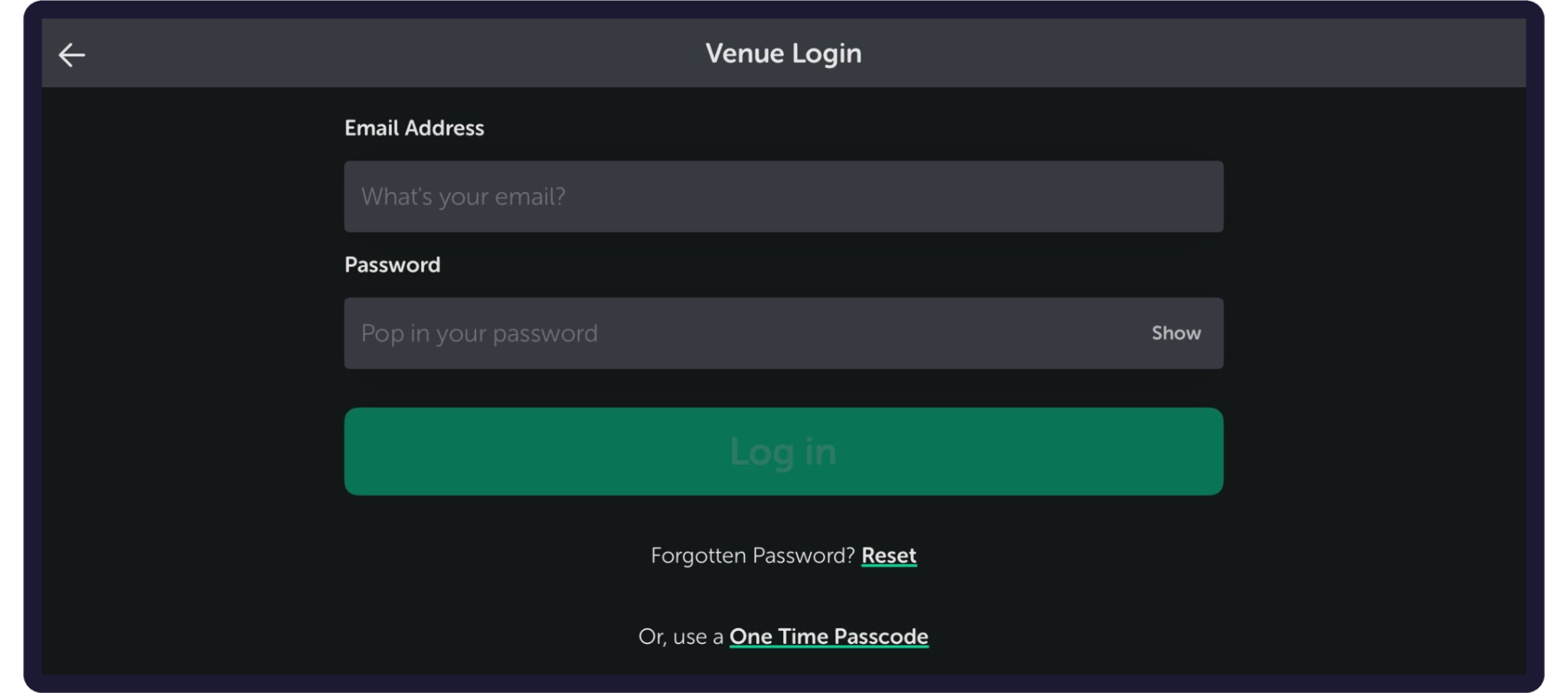
Task: Click the Venue Login header title
Action: pyautogui.click(x=783, y=54)
